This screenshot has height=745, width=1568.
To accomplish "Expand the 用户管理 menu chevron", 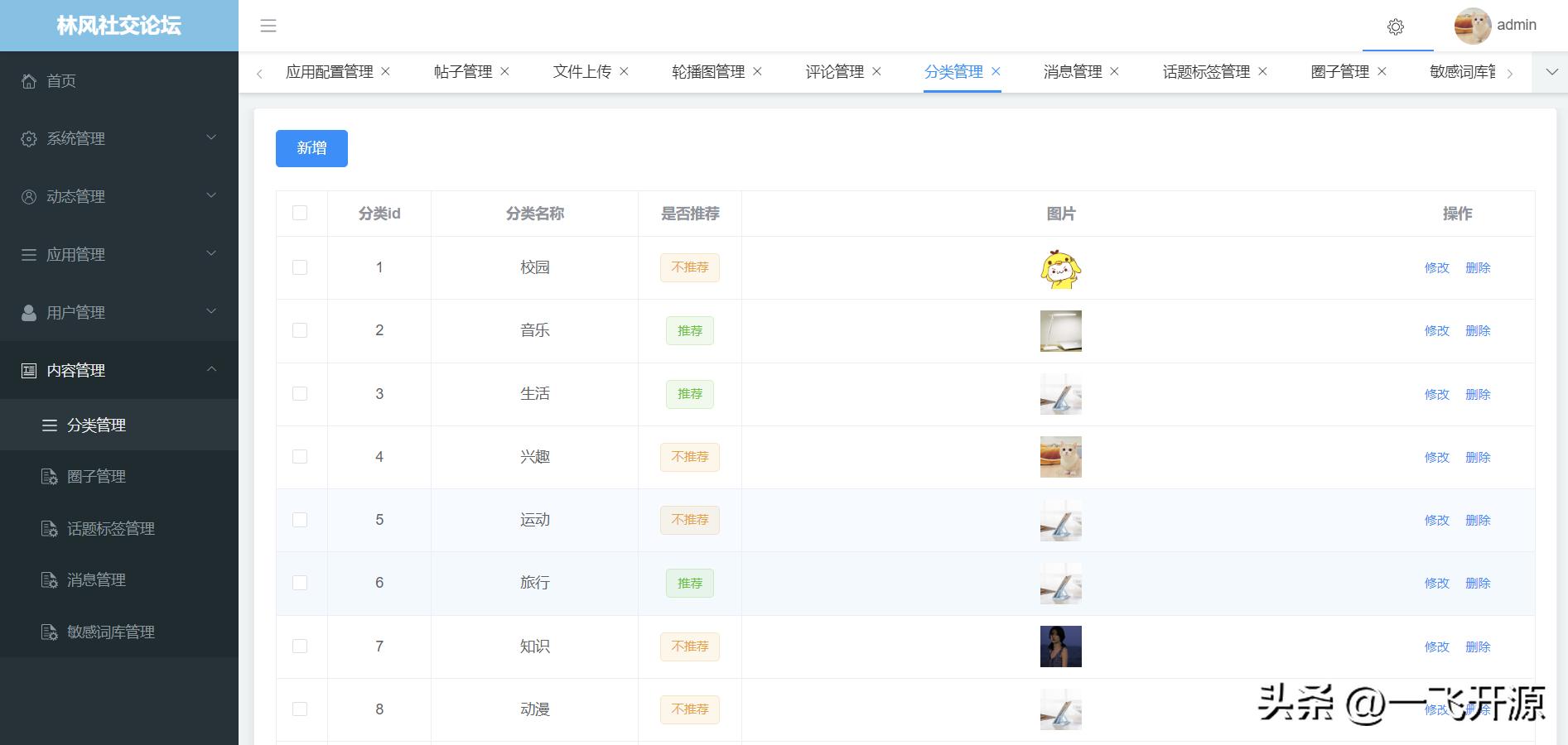I will [212, 312].
